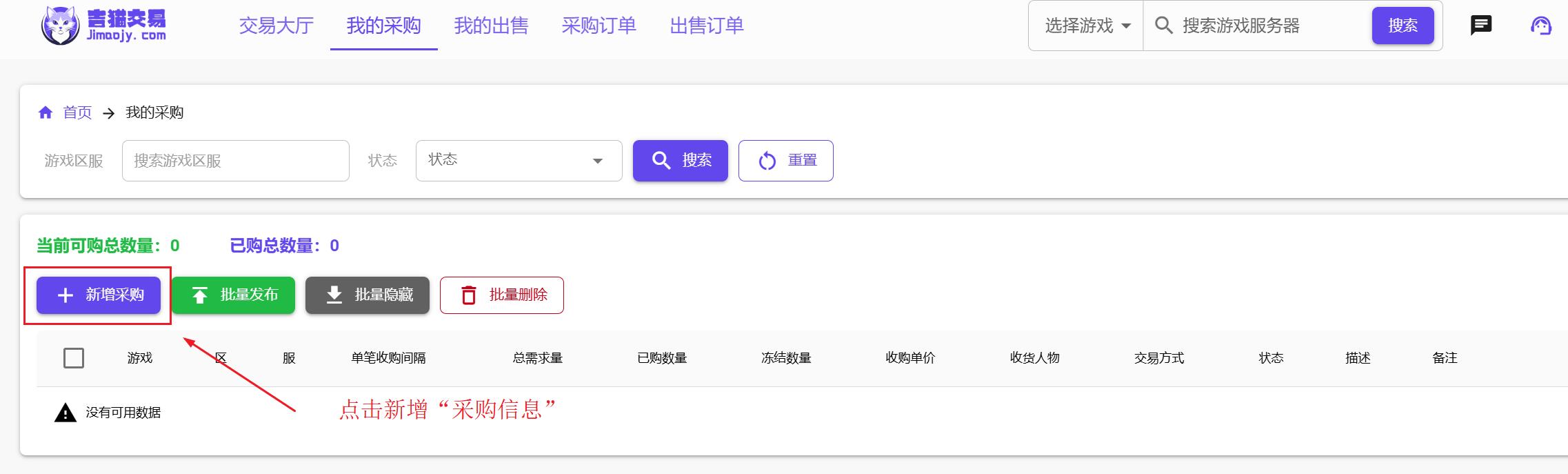Click the Jimaojy cat logo
1568x474 pixels.
pos(61,26)
